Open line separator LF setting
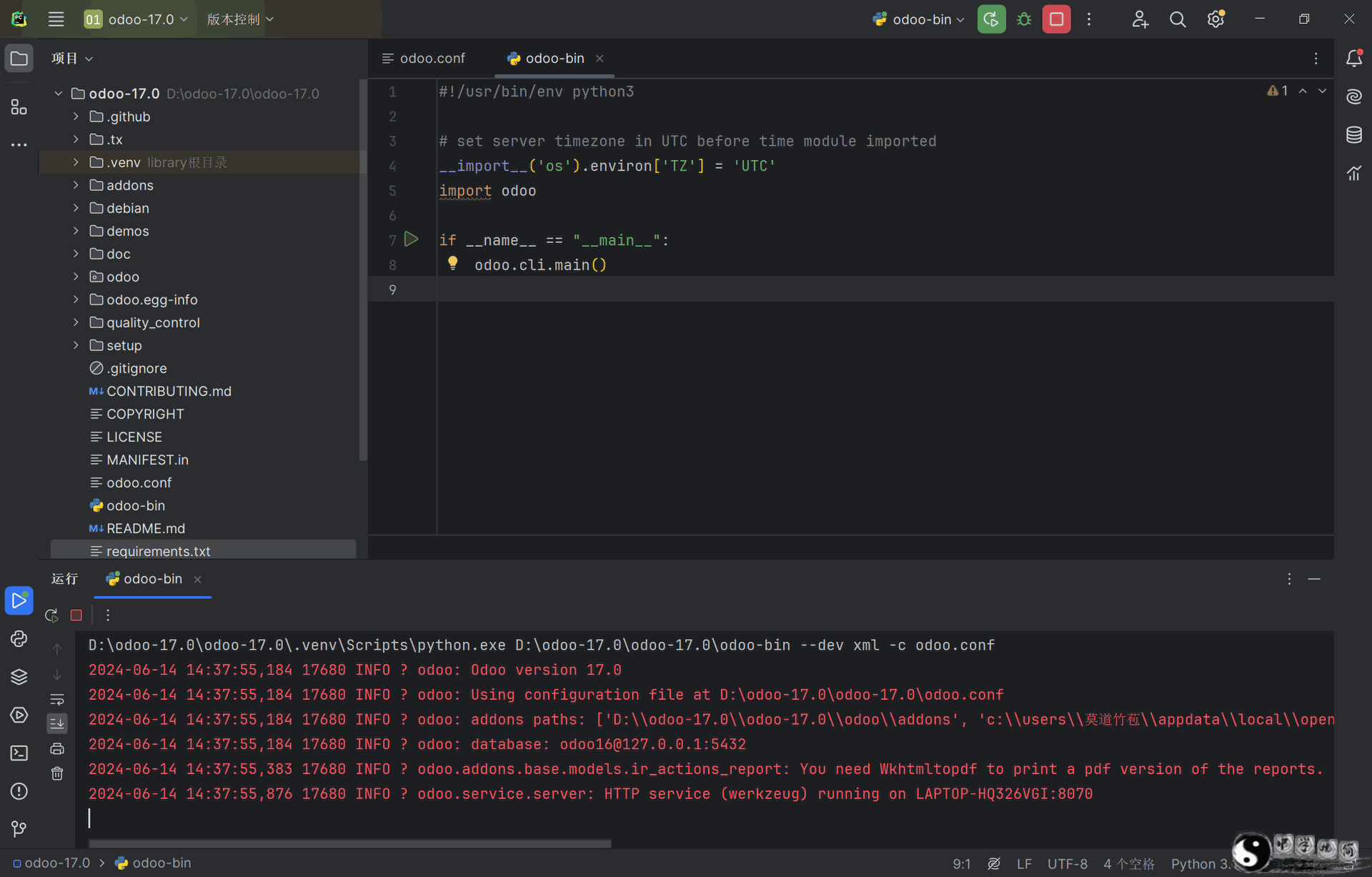 point(1024,863)
